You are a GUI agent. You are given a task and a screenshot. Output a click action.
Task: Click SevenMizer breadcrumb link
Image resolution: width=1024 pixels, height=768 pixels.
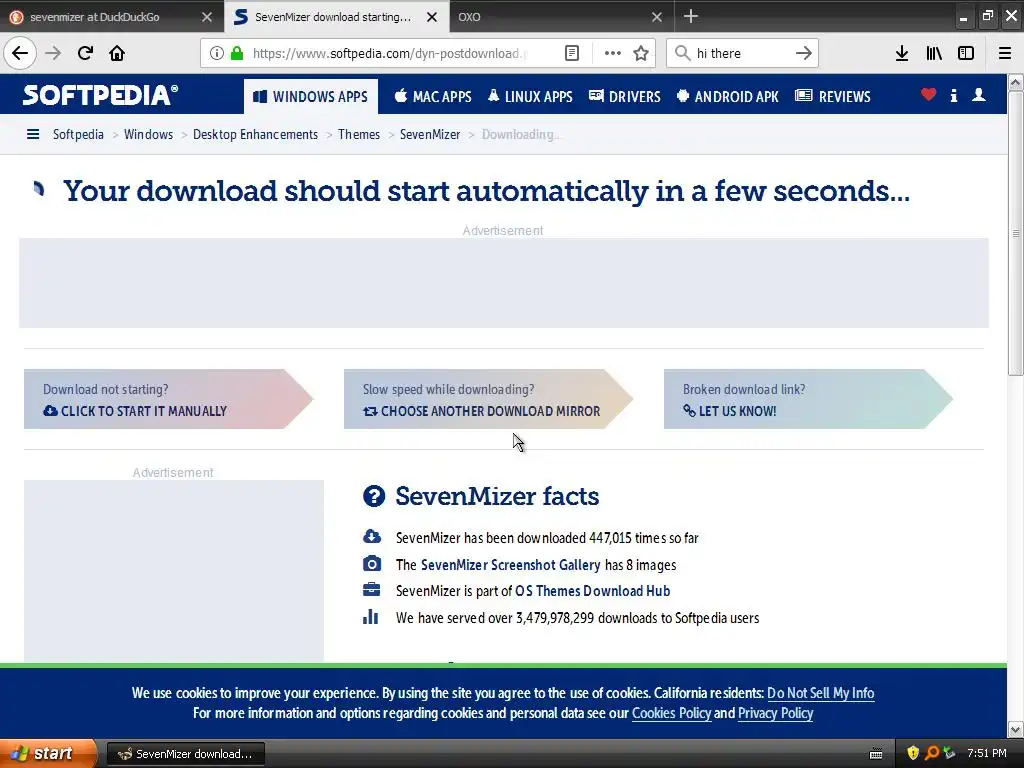430,135
